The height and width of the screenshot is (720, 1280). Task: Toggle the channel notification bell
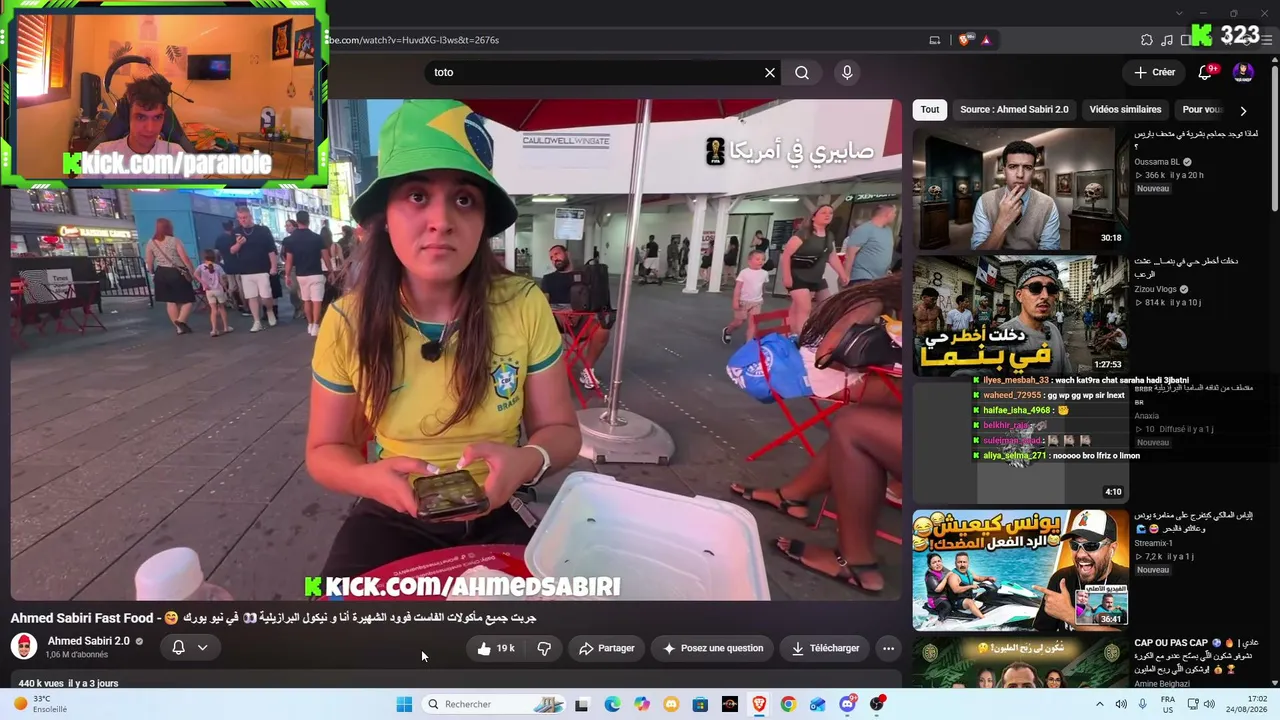(178, 647)
